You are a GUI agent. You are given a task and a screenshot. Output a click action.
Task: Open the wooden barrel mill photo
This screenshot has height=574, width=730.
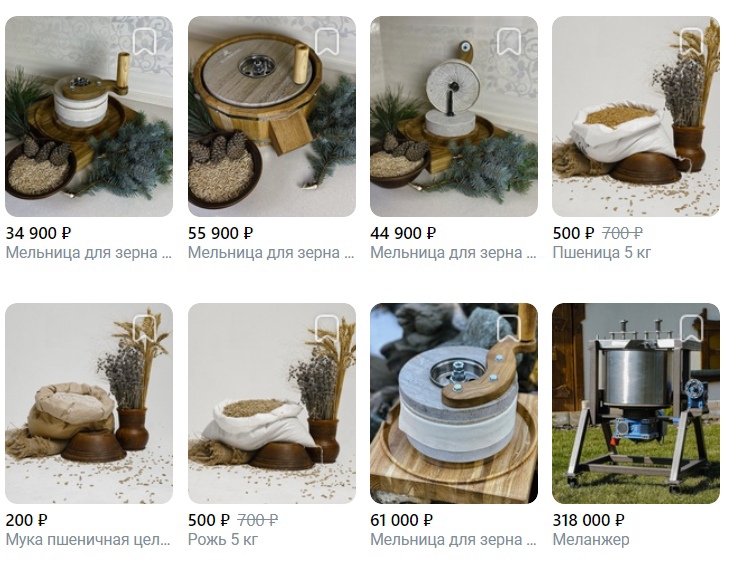click(x=272, y=116)
